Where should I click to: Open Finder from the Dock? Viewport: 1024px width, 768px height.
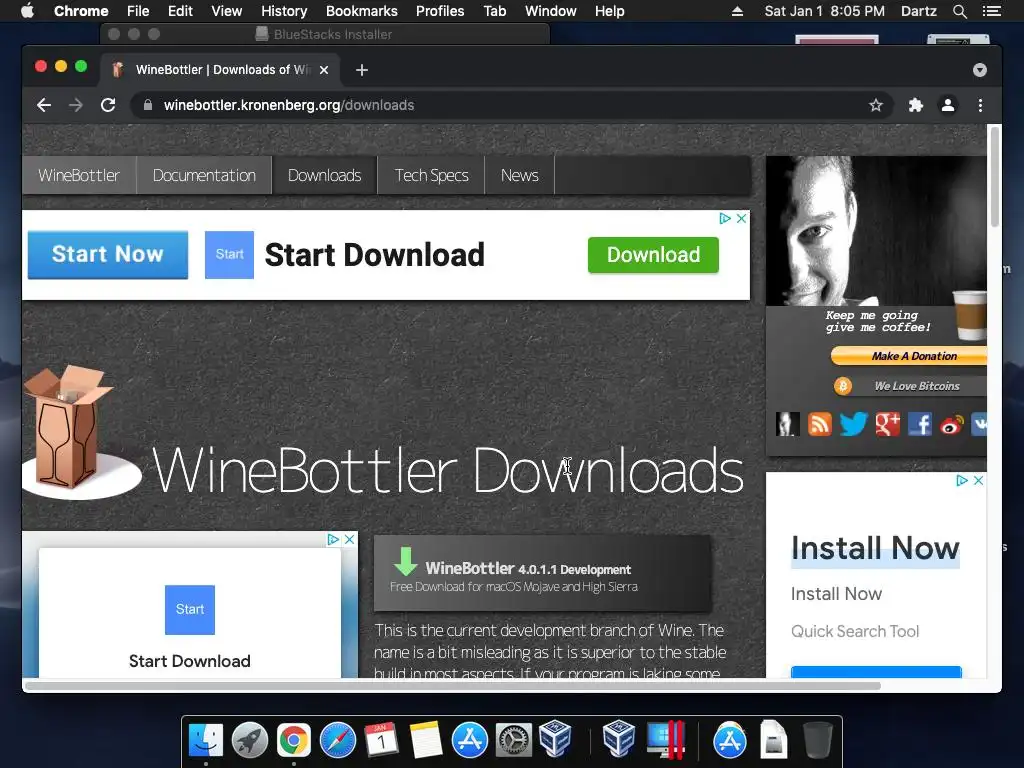pyautogui.click(x=206, y=740)
